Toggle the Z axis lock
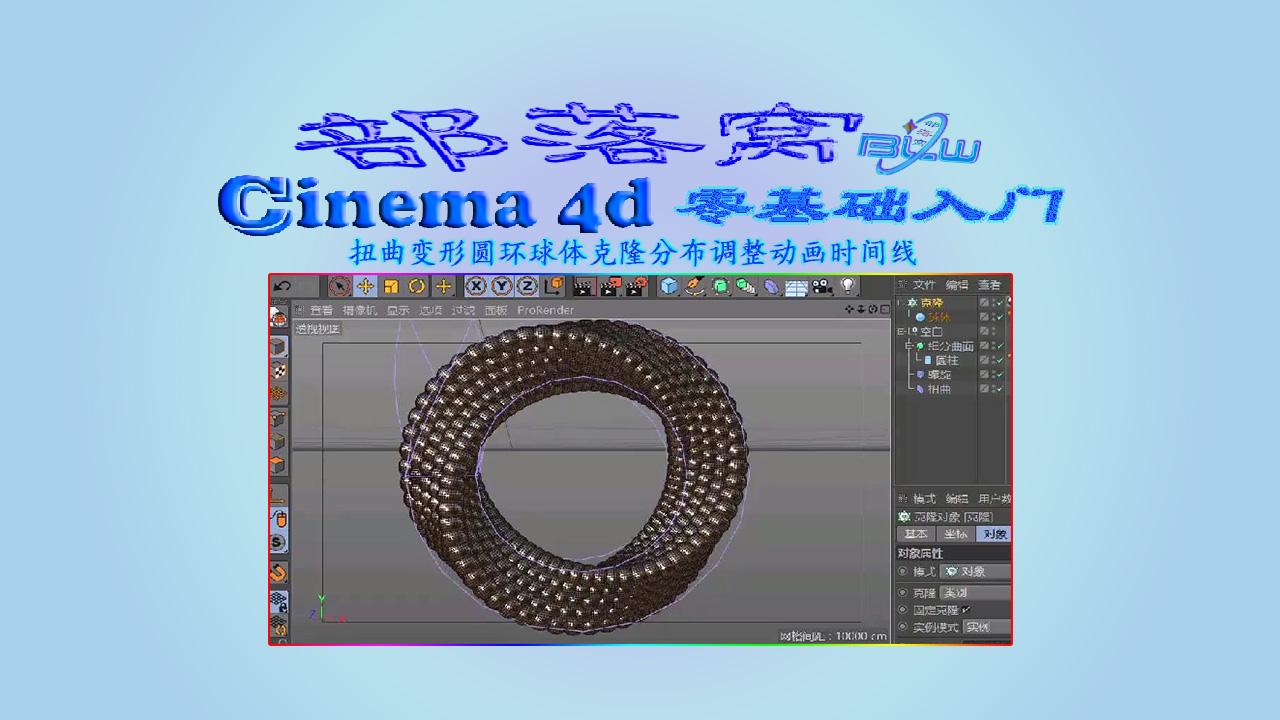 [526, 286]
